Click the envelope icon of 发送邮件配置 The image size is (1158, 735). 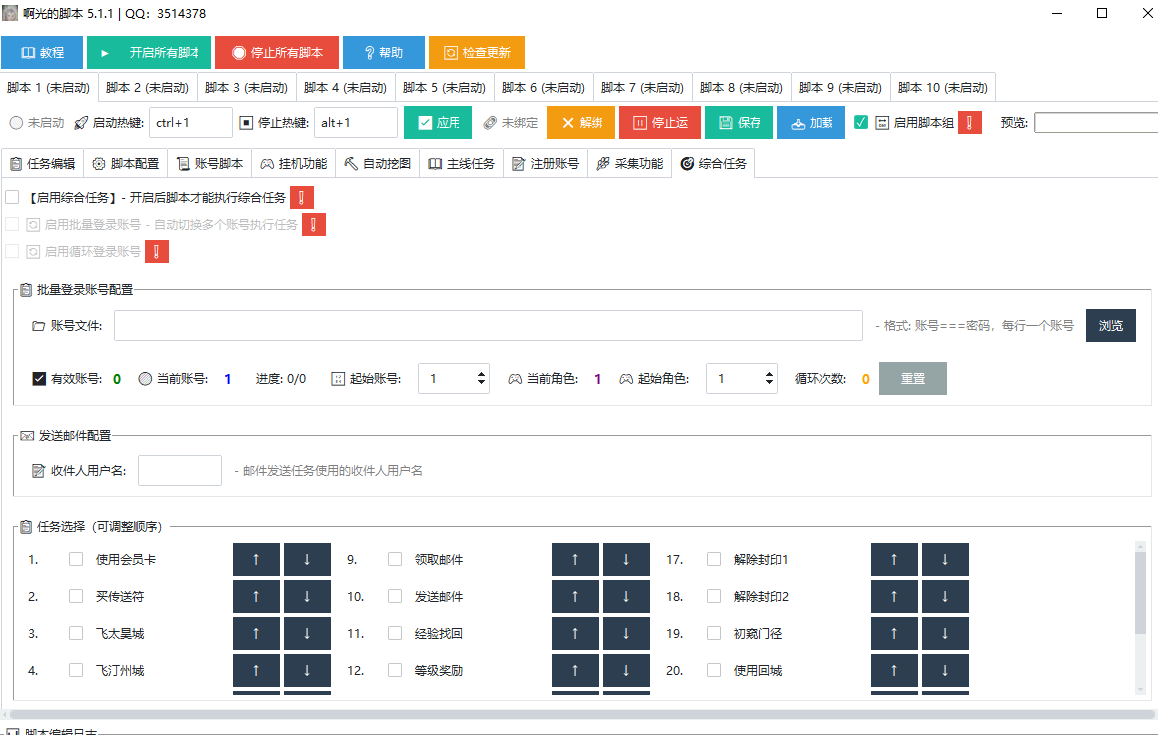tap(27, 436)
